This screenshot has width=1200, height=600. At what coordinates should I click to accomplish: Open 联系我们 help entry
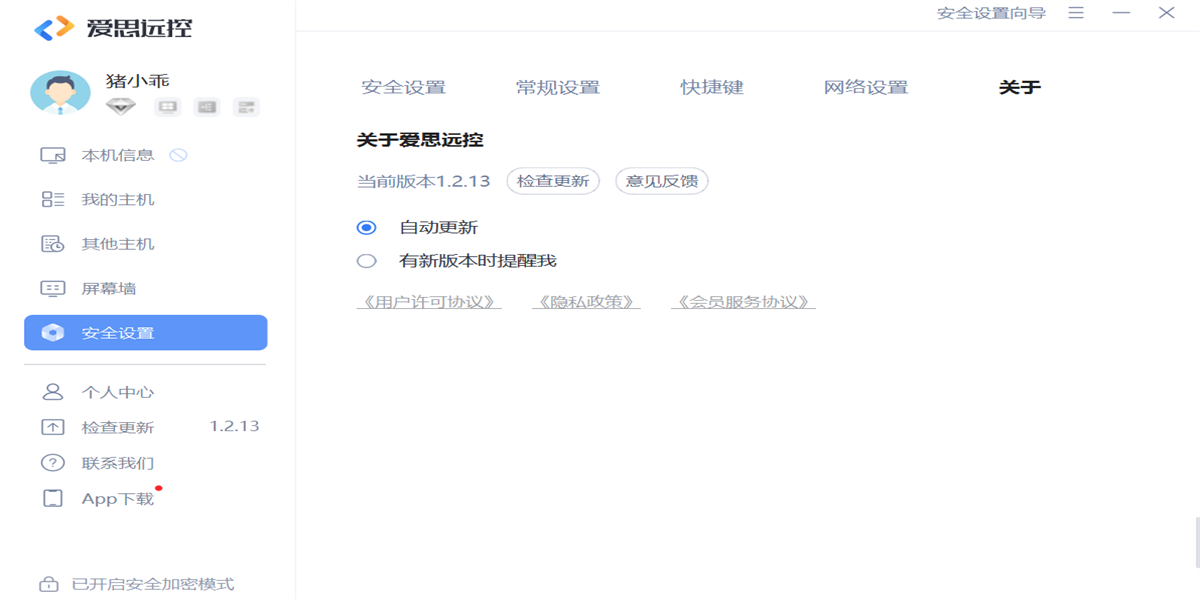tap(117, 463)
